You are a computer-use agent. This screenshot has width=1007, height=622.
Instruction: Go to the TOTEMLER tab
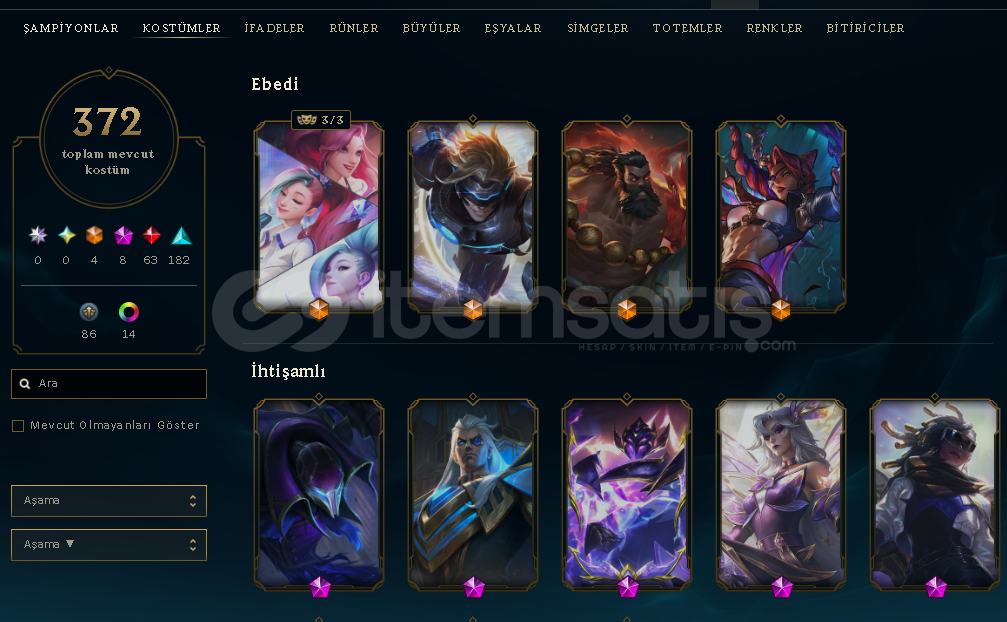click(x=687, y=28)
